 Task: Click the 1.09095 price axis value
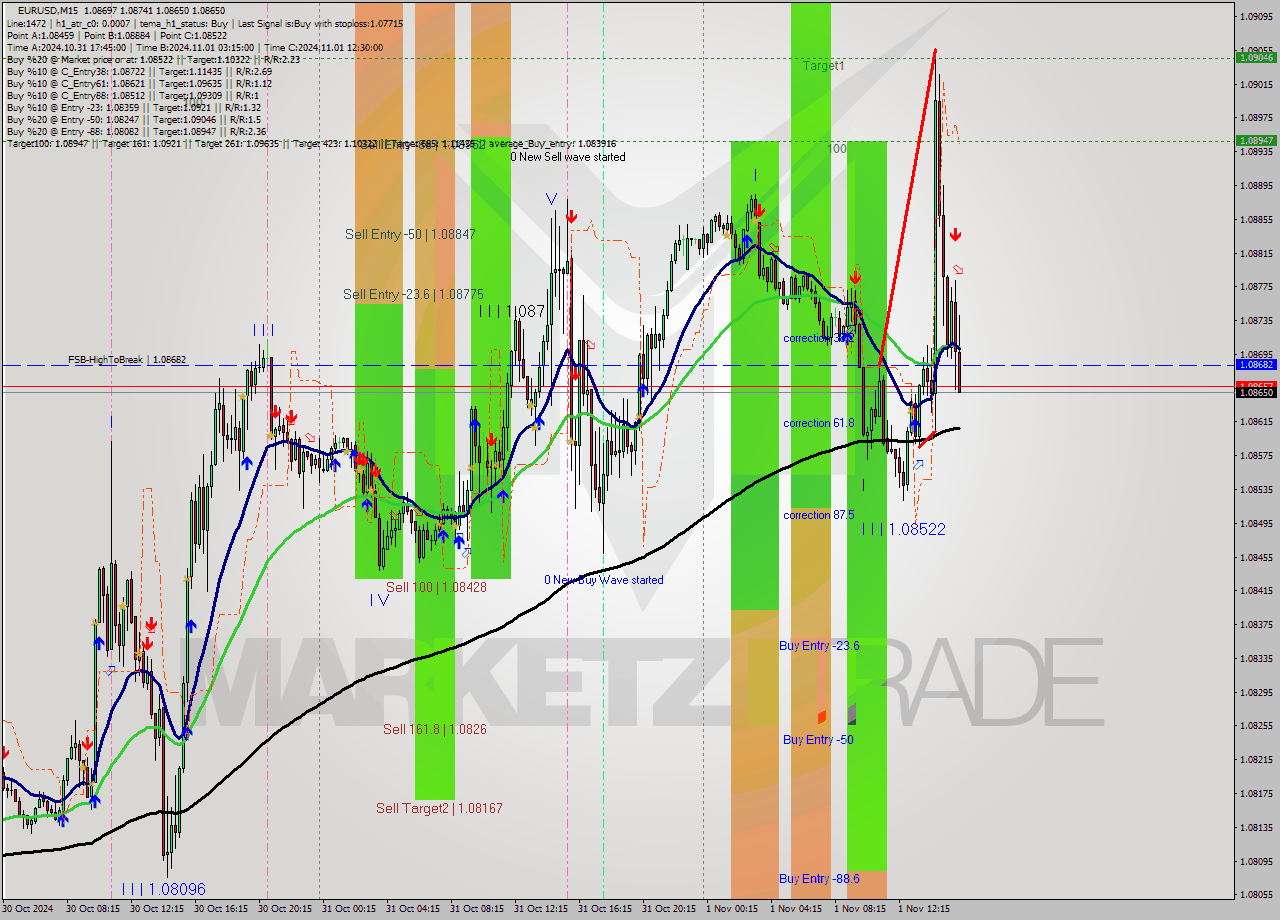click(1256, 16)
